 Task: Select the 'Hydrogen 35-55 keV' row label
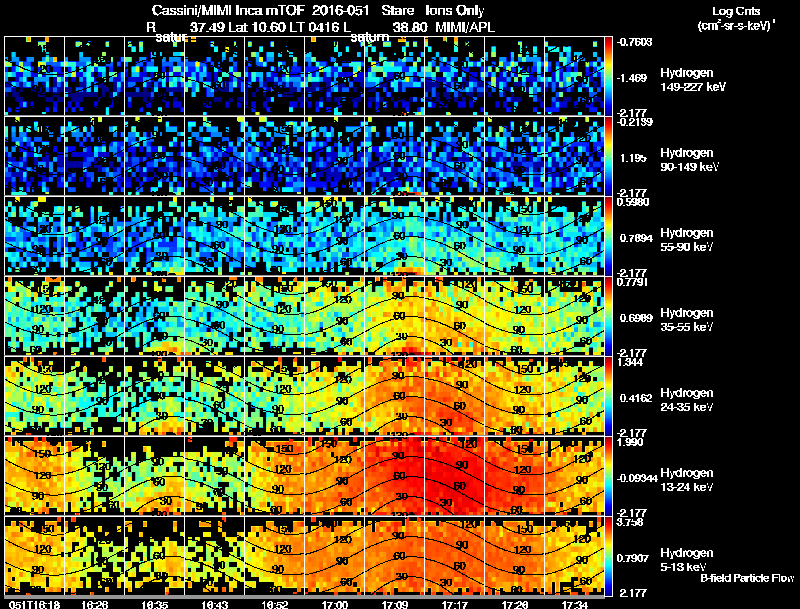687,320
